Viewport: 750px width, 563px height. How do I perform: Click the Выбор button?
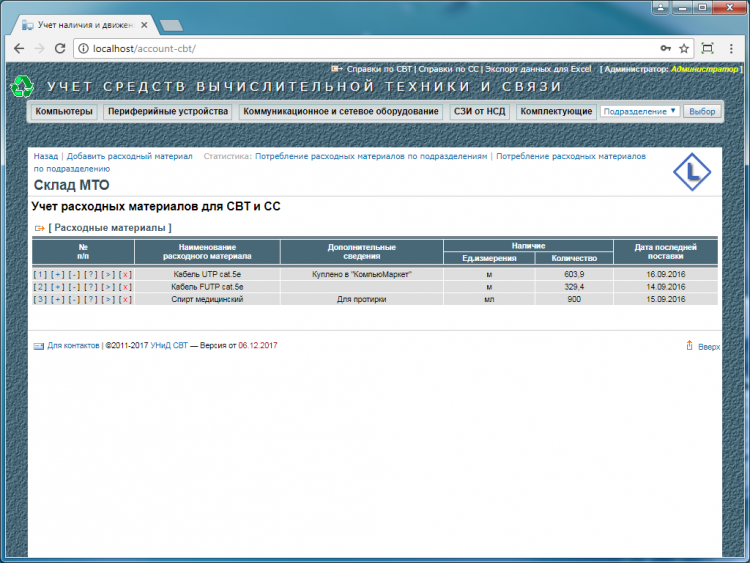tap(702, 111)
